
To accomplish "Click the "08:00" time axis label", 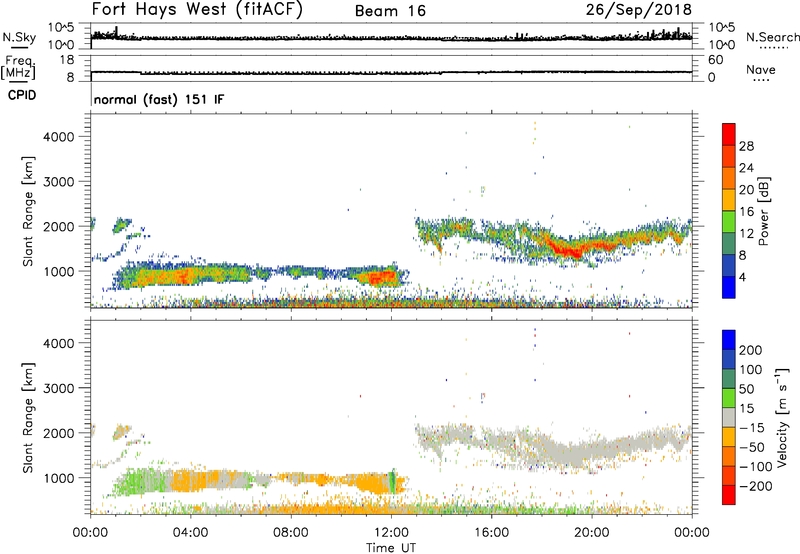I will [291, 533].
